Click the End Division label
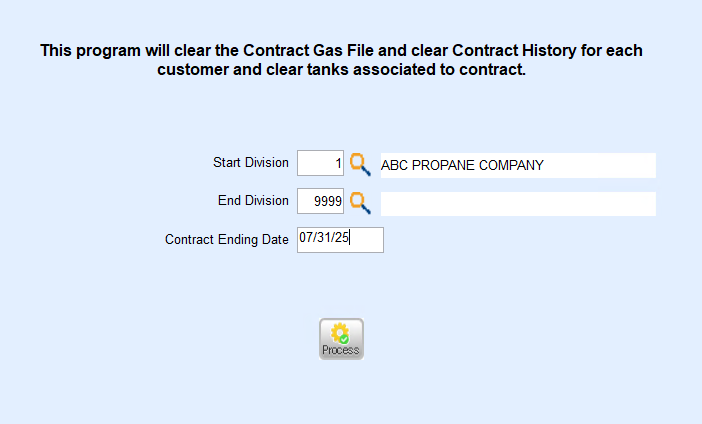The height and width of the screenshot is (424, 702). (x=253, y=200)
